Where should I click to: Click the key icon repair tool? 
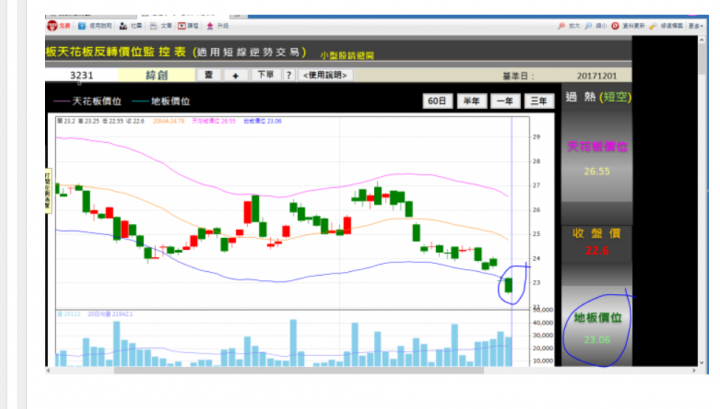(653, 26)
